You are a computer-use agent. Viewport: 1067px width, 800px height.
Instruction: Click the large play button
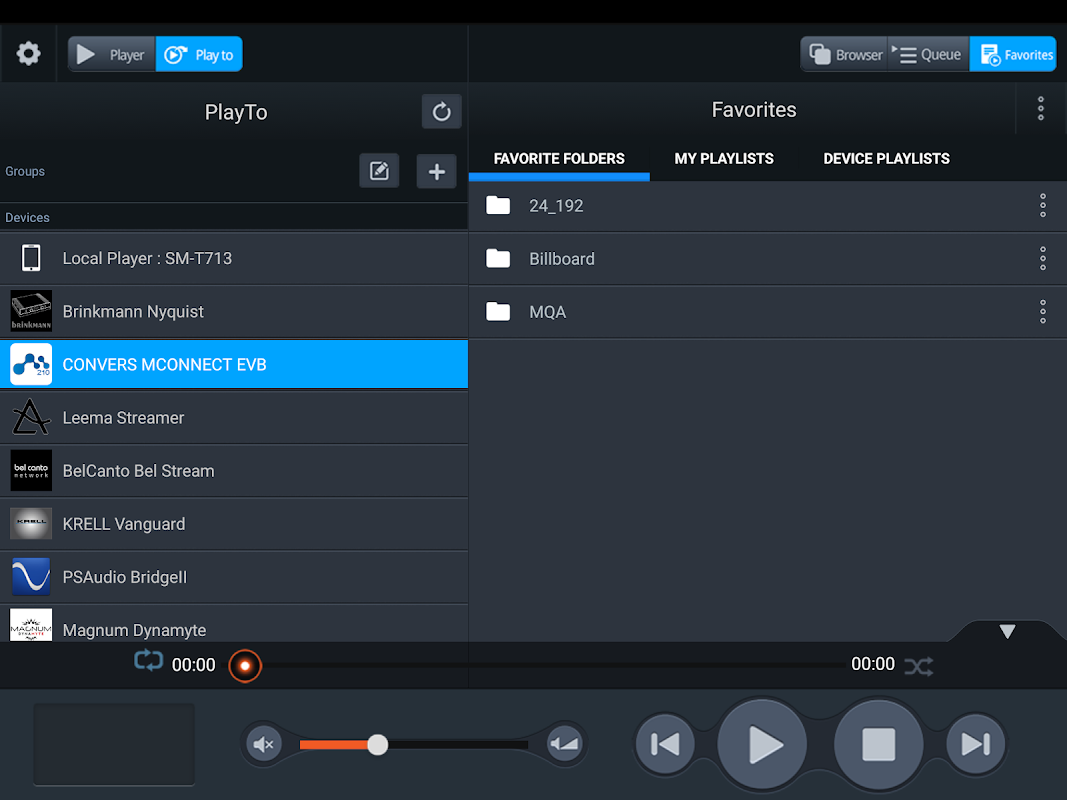click(x=762, y=744)
